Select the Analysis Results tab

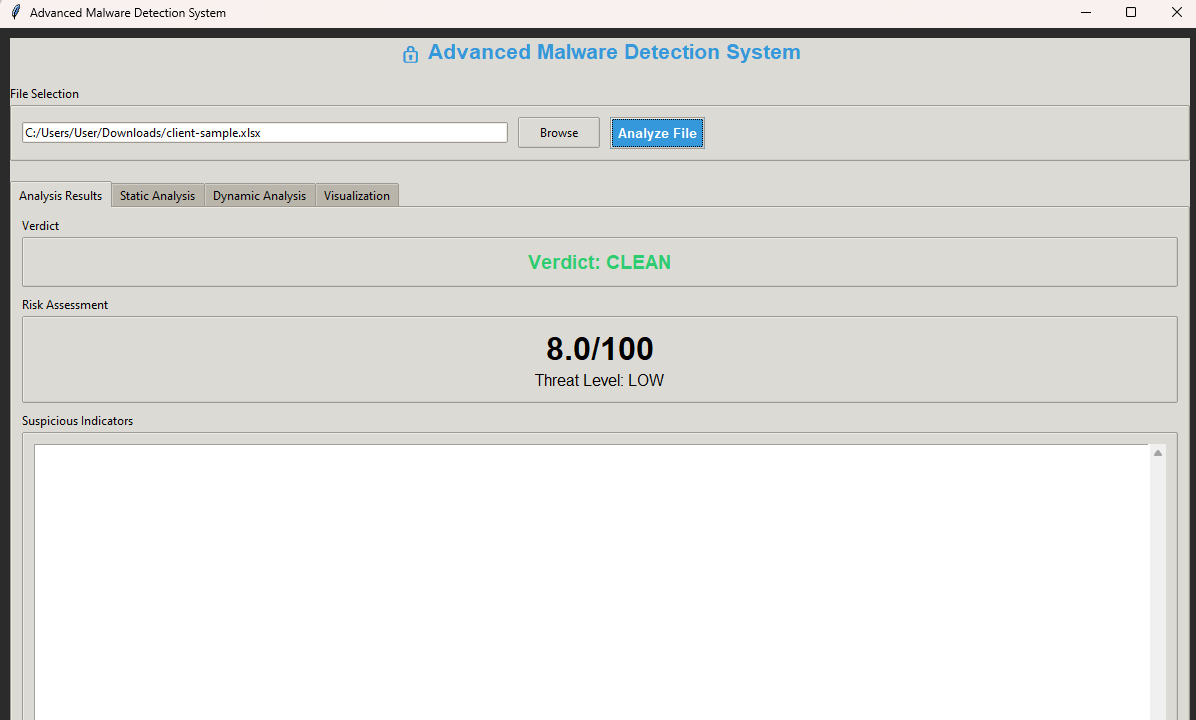[61, 196]
